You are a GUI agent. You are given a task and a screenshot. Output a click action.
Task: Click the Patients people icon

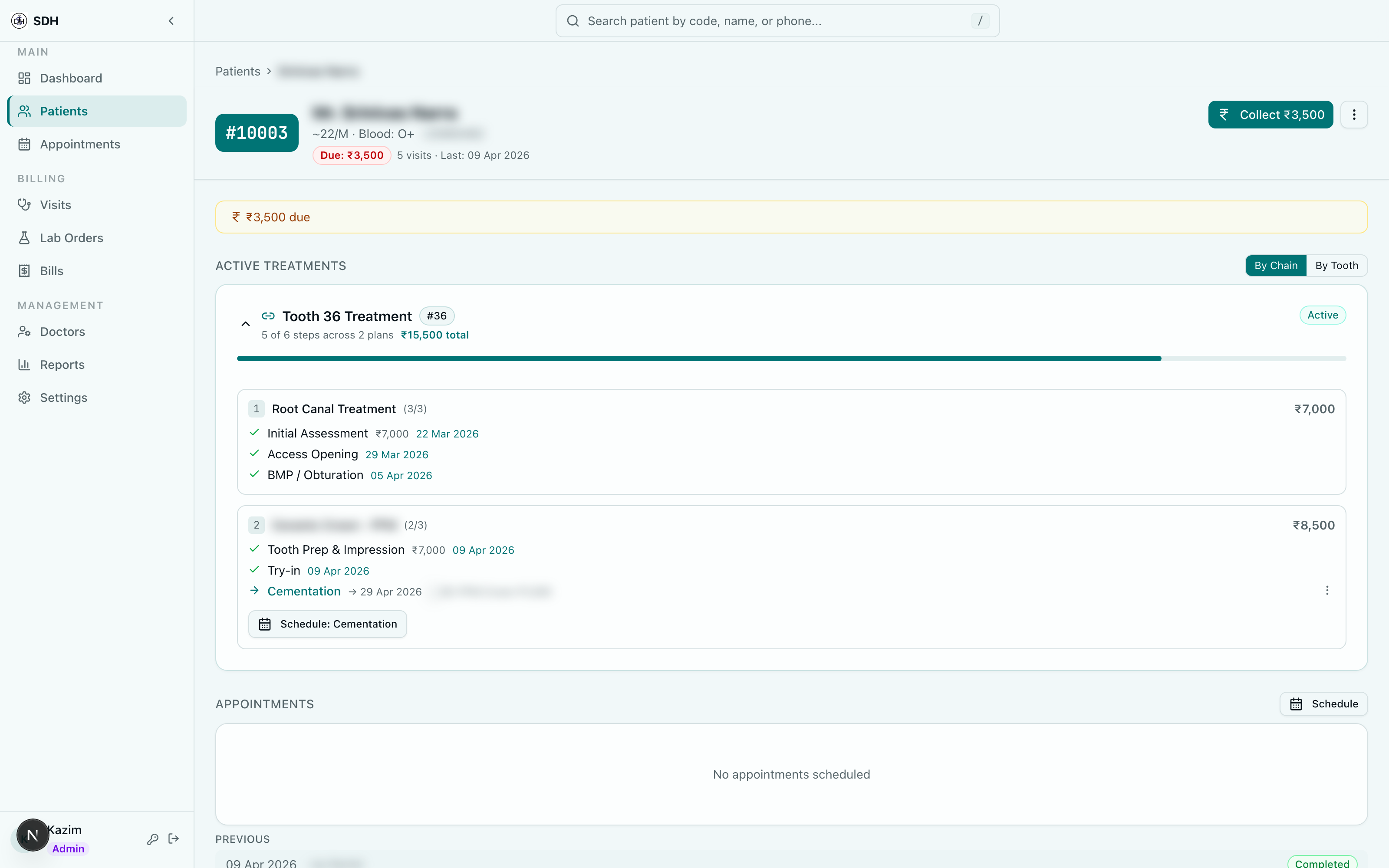24,111
